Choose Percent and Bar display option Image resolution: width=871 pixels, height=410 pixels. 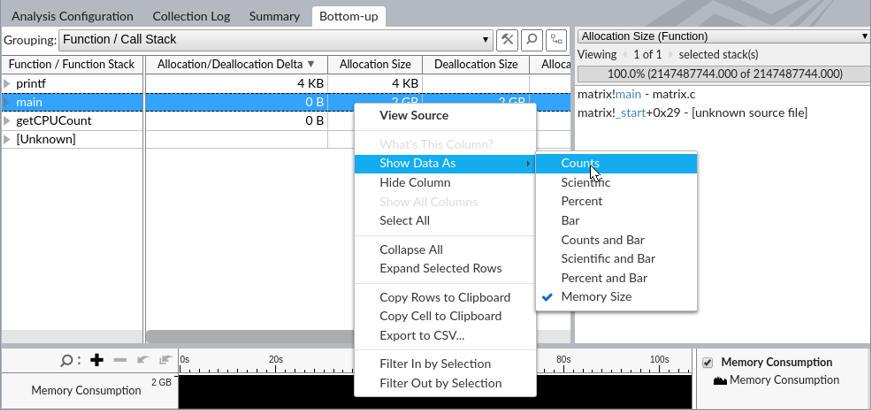pos(604,278)
